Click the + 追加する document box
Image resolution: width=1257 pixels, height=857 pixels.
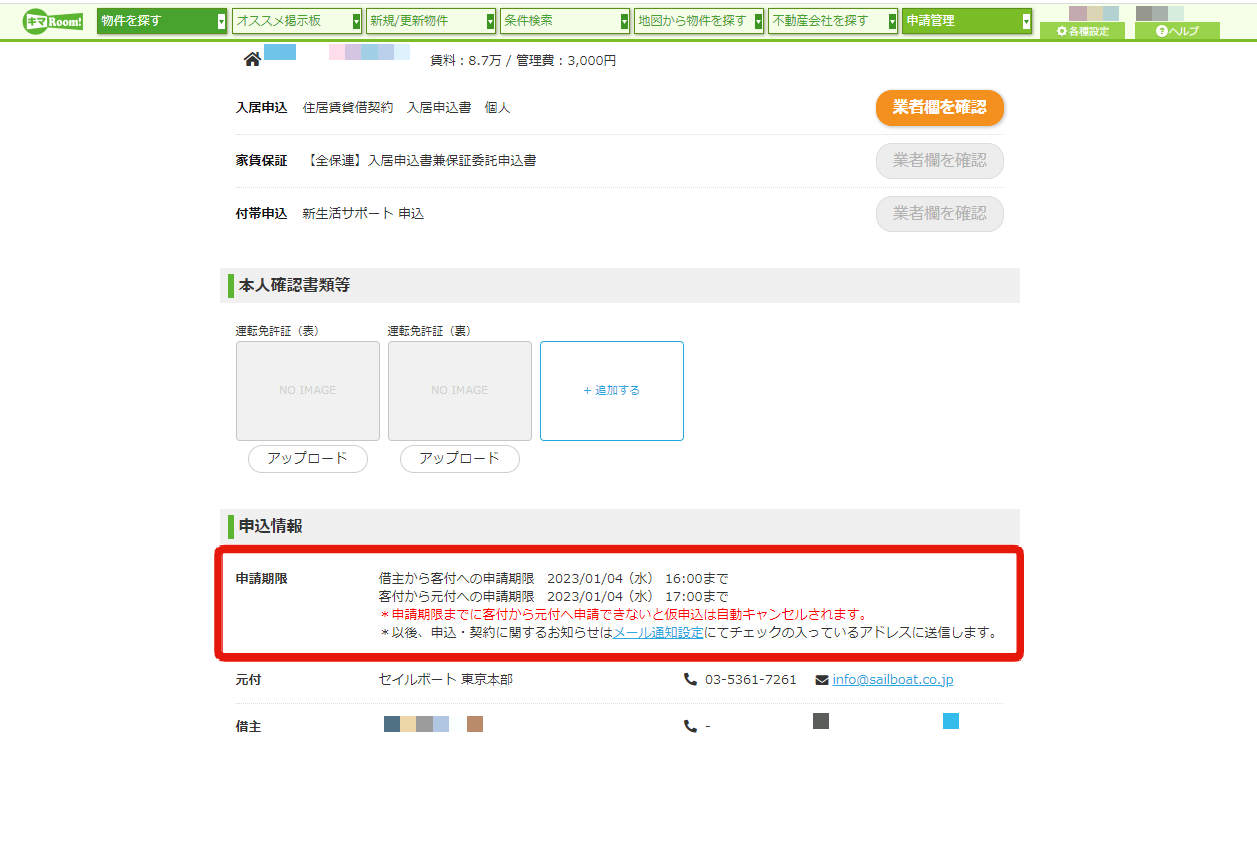coord(612,391)
